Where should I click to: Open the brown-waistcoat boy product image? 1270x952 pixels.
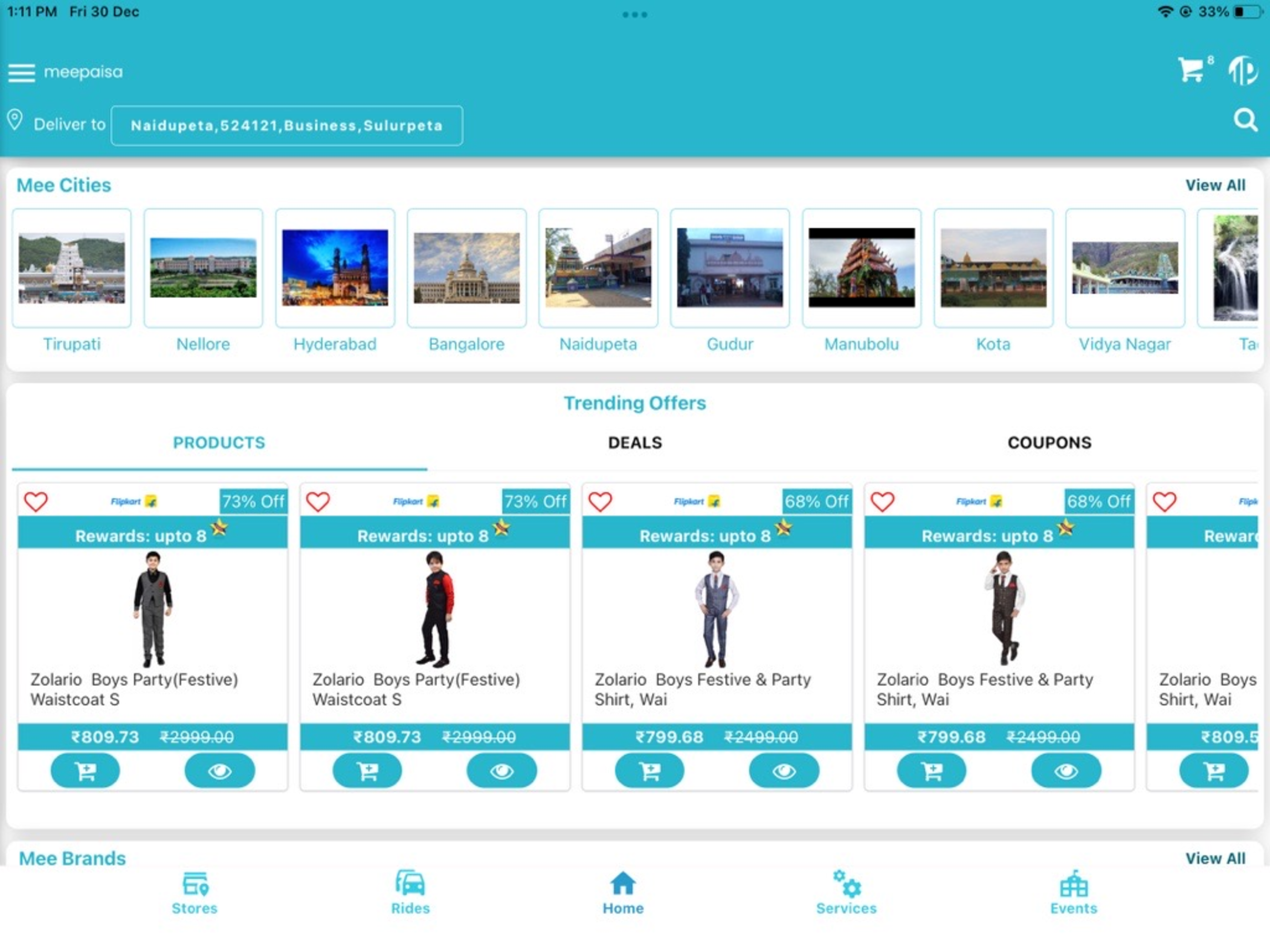click(x=1004, y=608)
